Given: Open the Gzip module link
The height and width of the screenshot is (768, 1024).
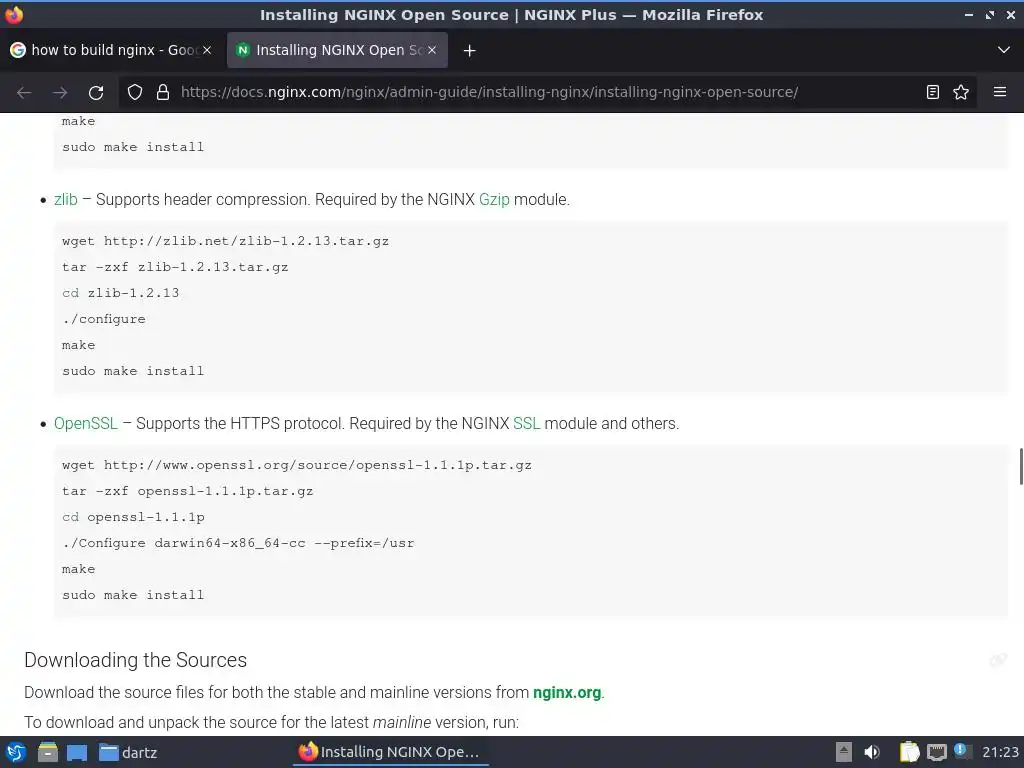Looking at the screenshot, I should click(494, 200).
